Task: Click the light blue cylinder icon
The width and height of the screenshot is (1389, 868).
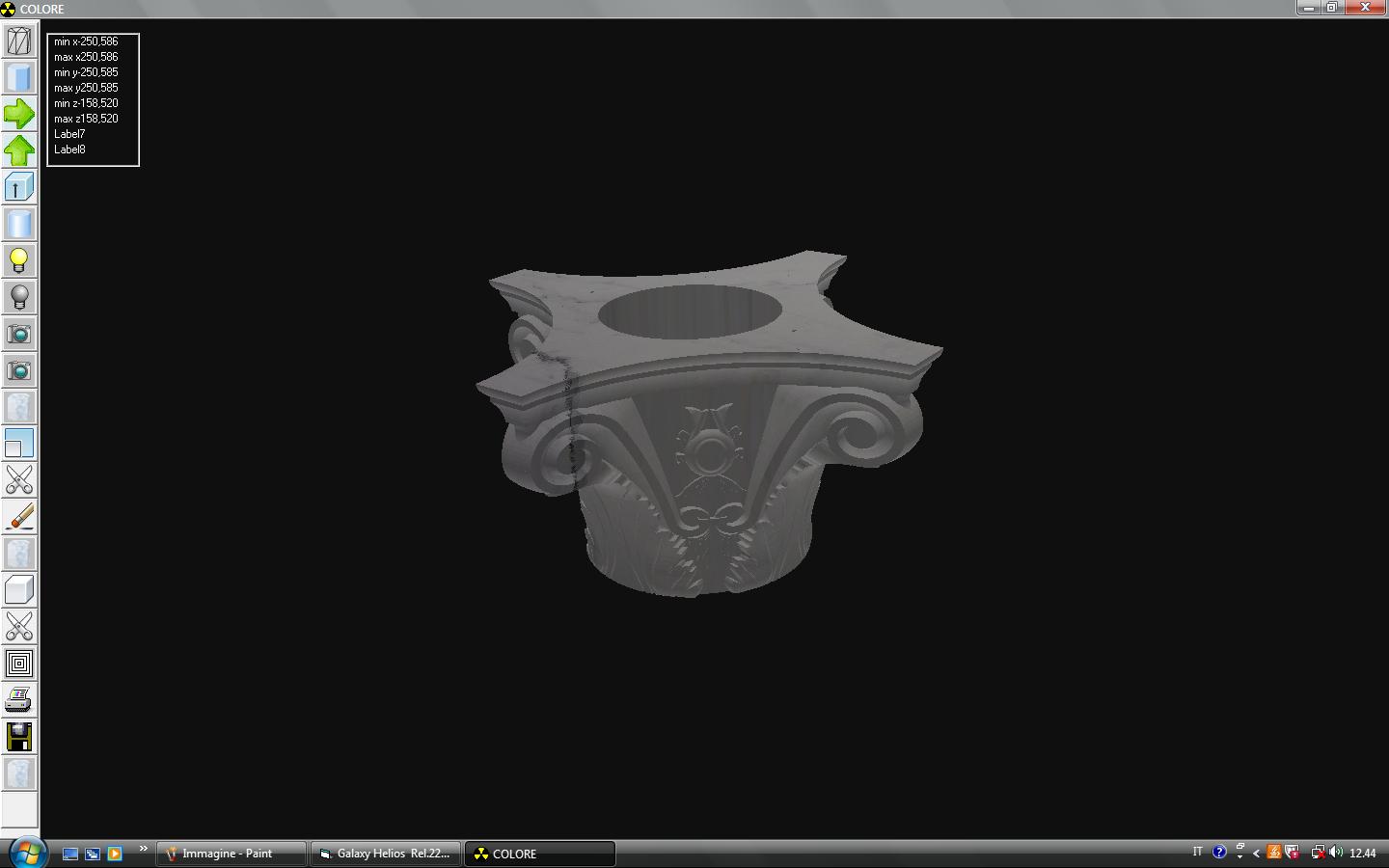Action: click(x=19, y=224)
